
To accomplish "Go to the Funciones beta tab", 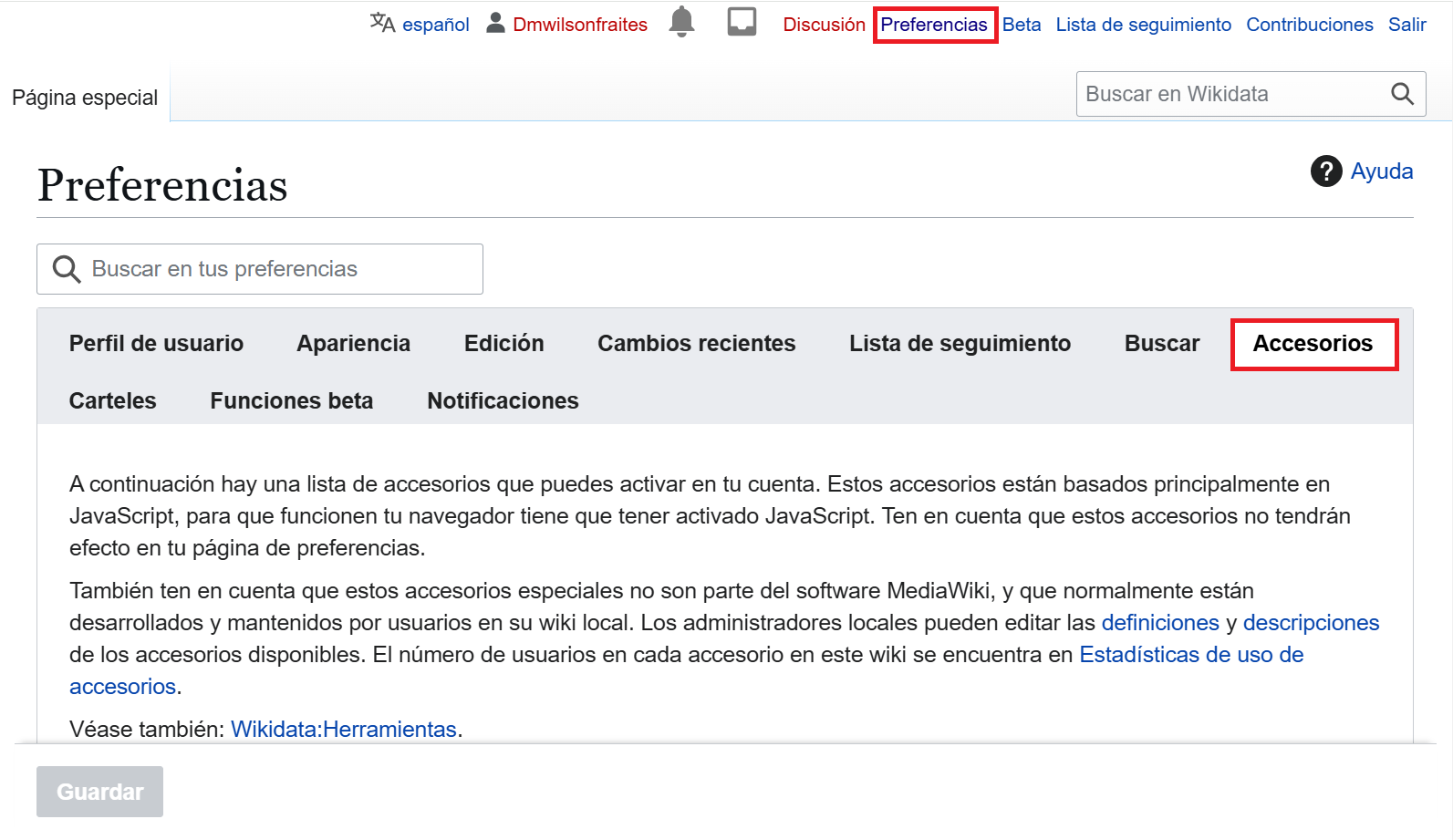I will coord(291,401).
